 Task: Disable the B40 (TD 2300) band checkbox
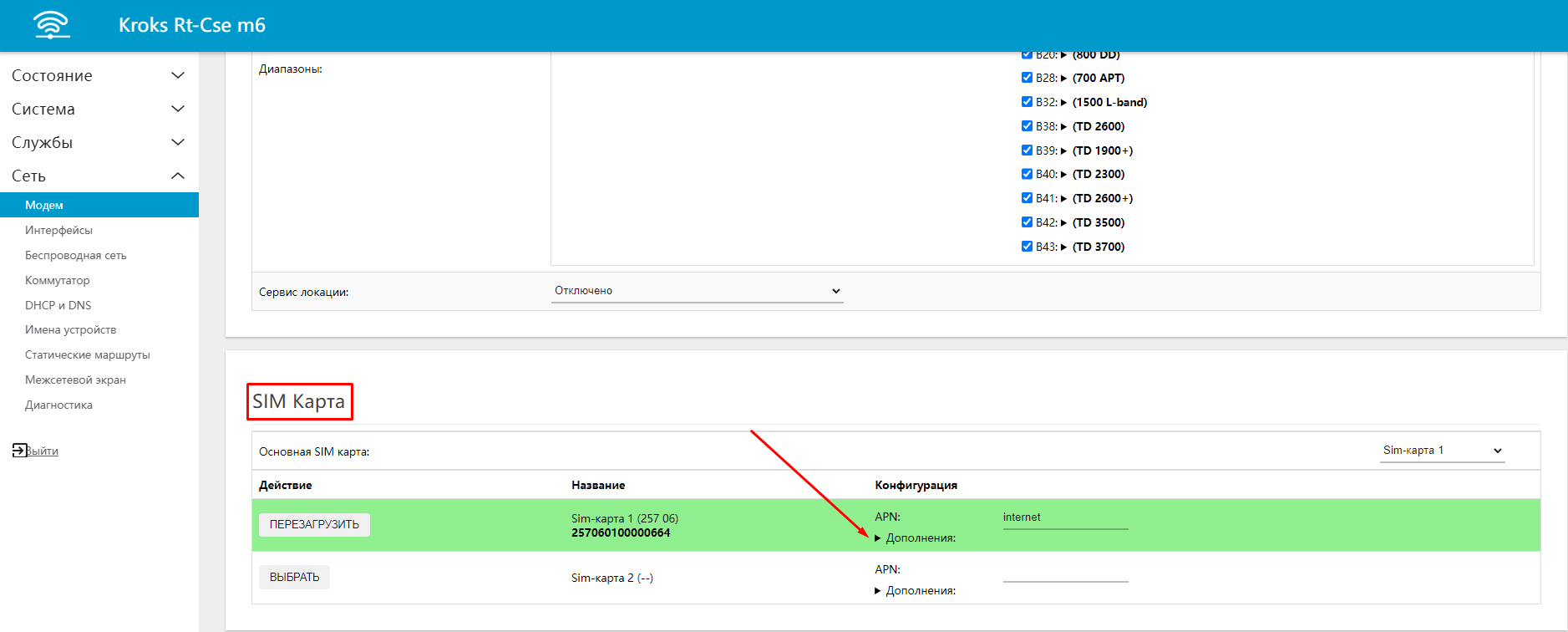tap(1027, 174)
